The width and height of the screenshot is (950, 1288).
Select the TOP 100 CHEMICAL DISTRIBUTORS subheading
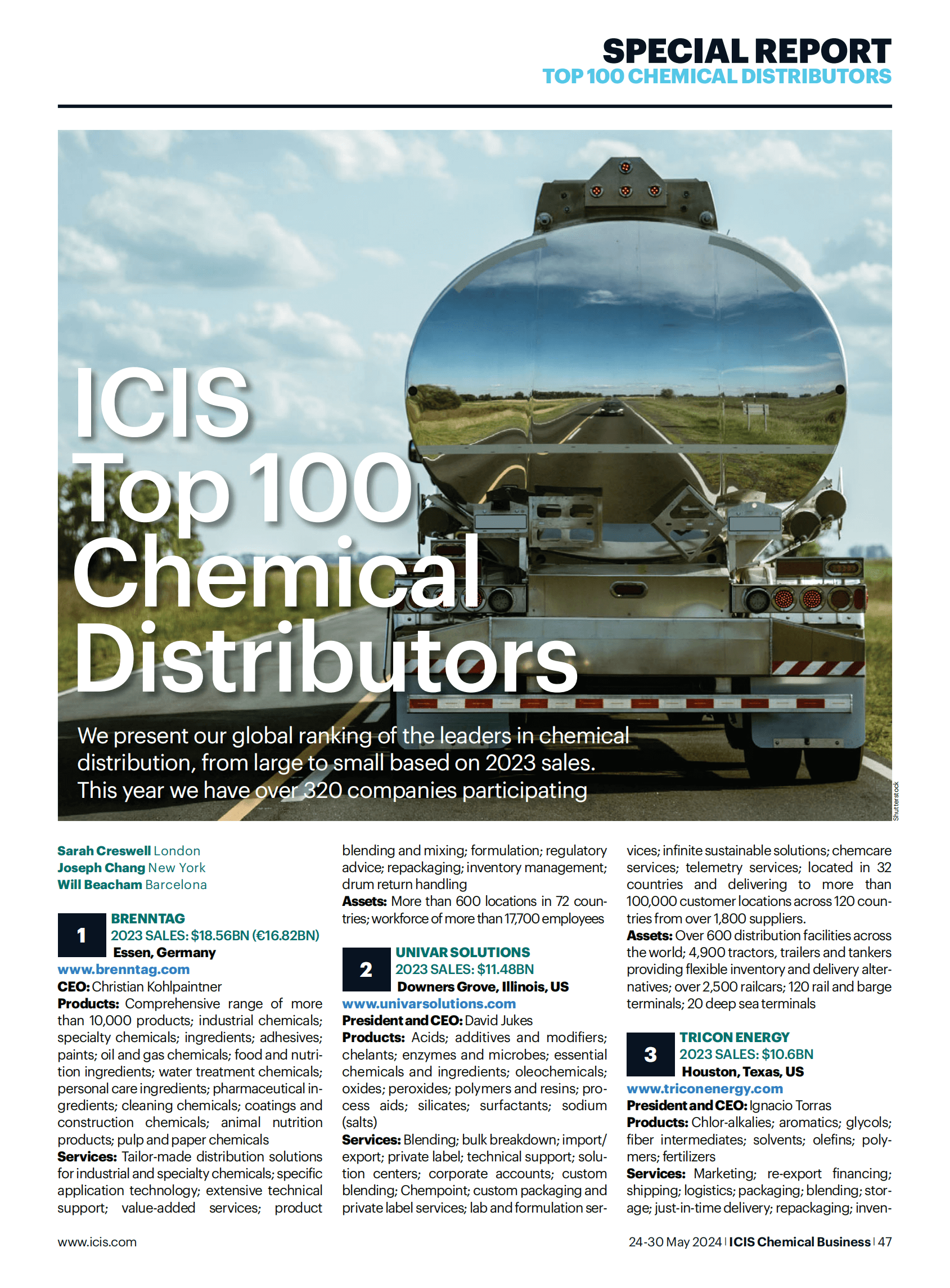point(717,77)
